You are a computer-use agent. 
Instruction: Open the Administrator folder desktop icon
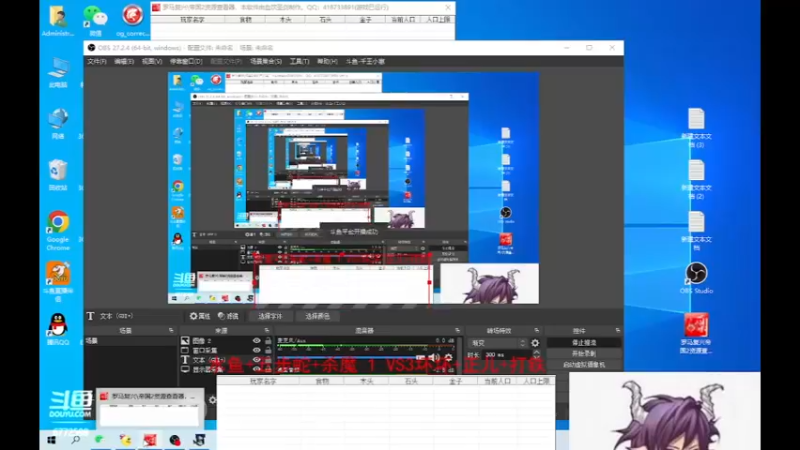point(58,20)
